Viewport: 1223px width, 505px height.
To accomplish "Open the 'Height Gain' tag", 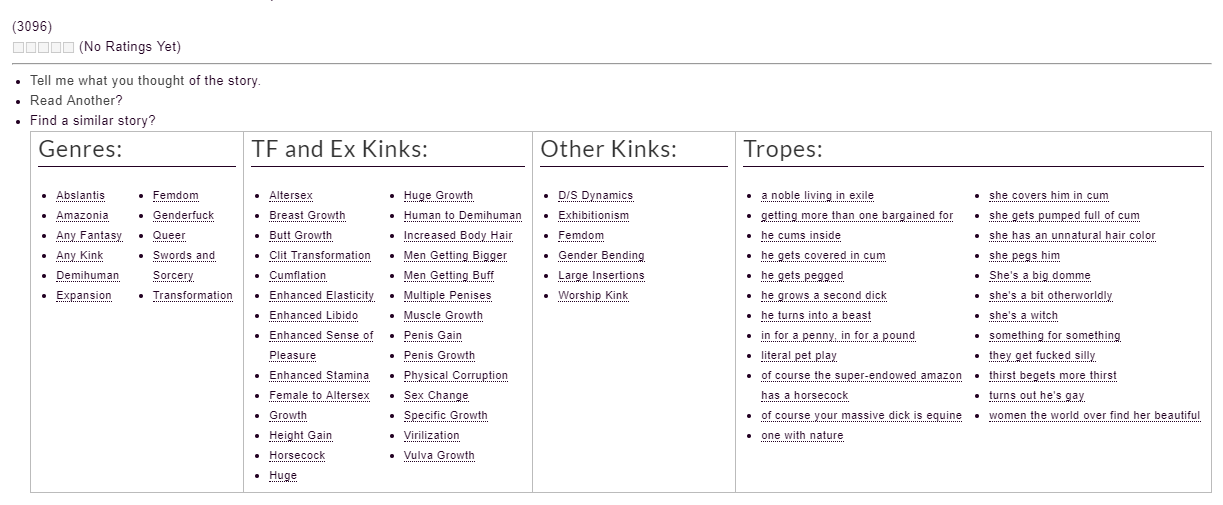I will 300,436.
